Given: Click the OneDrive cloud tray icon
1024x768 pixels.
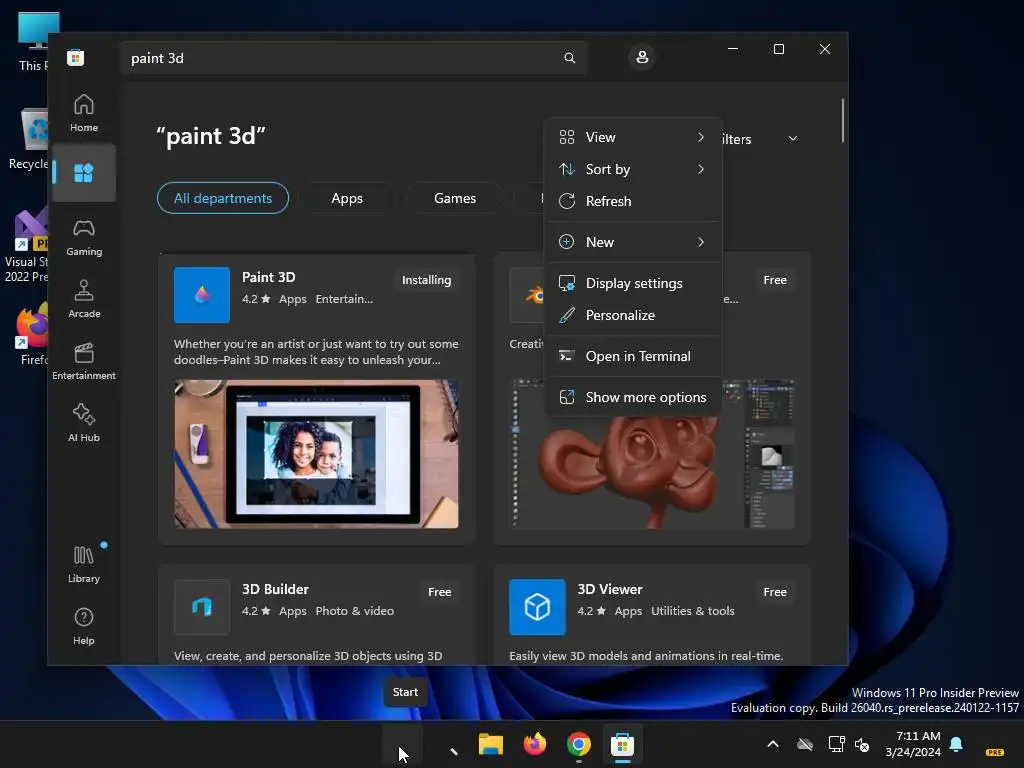Looking at the screenshot, I should click(x=805, y=744).
